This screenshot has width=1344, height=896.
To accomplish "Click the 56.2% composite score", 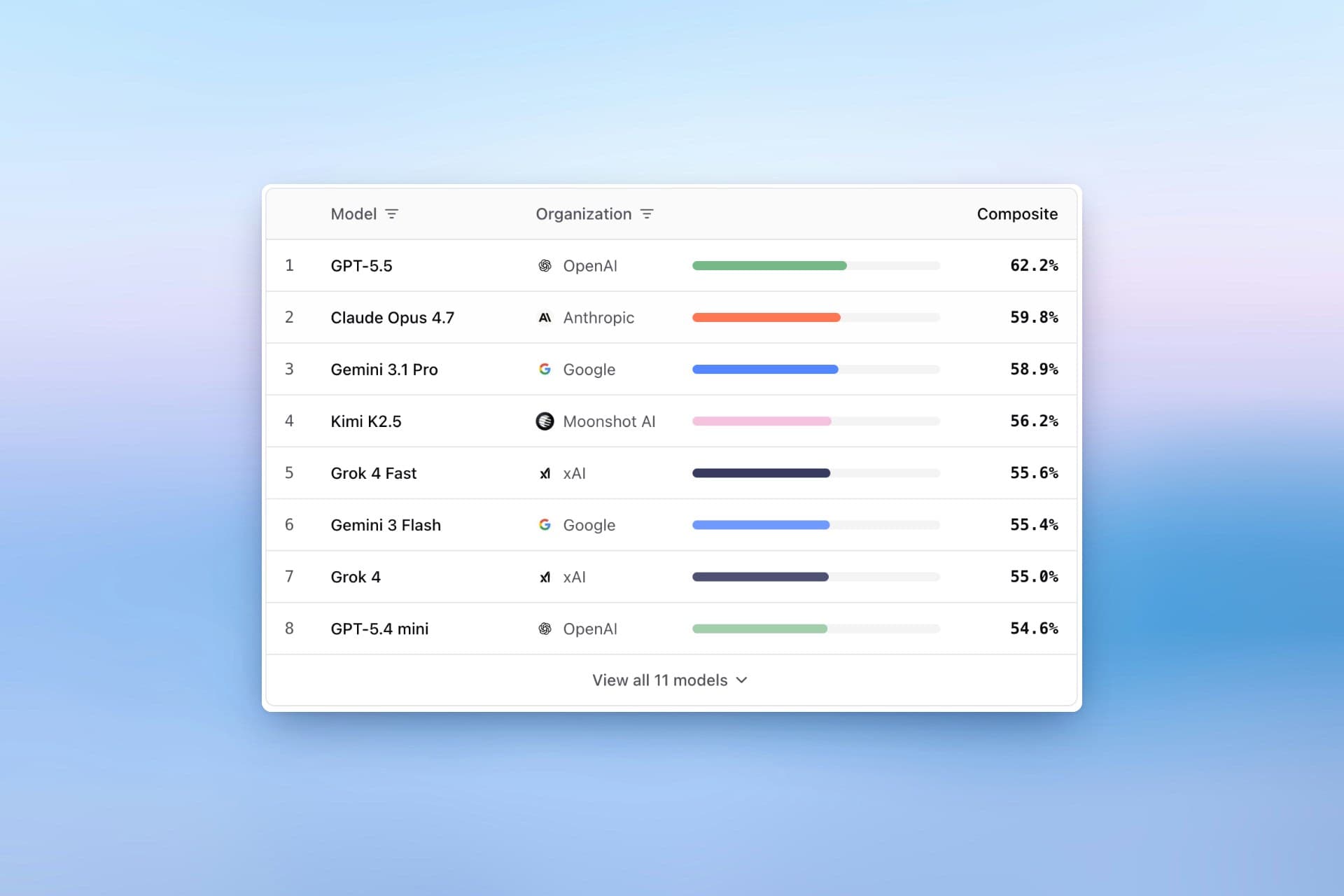I will click(1034, 421).
